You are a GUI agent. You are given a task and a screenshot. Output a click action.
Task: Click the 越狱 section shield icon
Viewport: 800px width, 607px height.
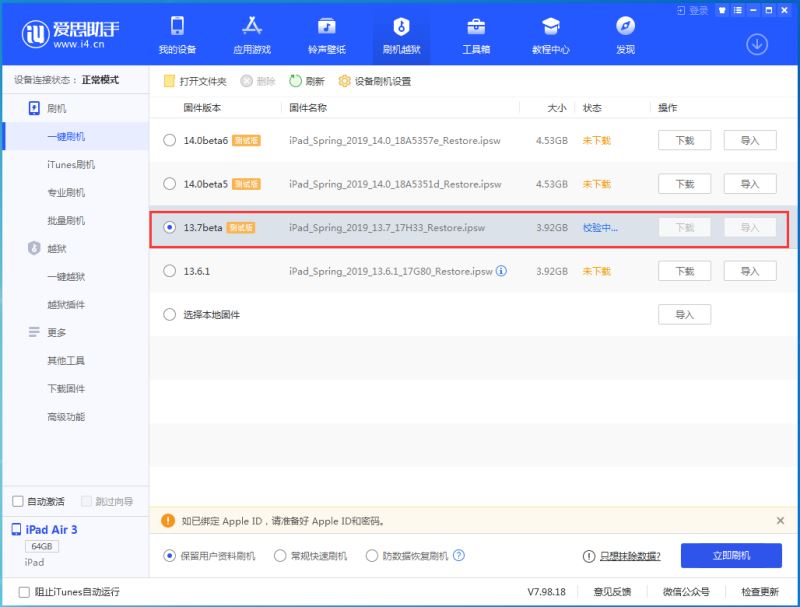coord(34,248)
